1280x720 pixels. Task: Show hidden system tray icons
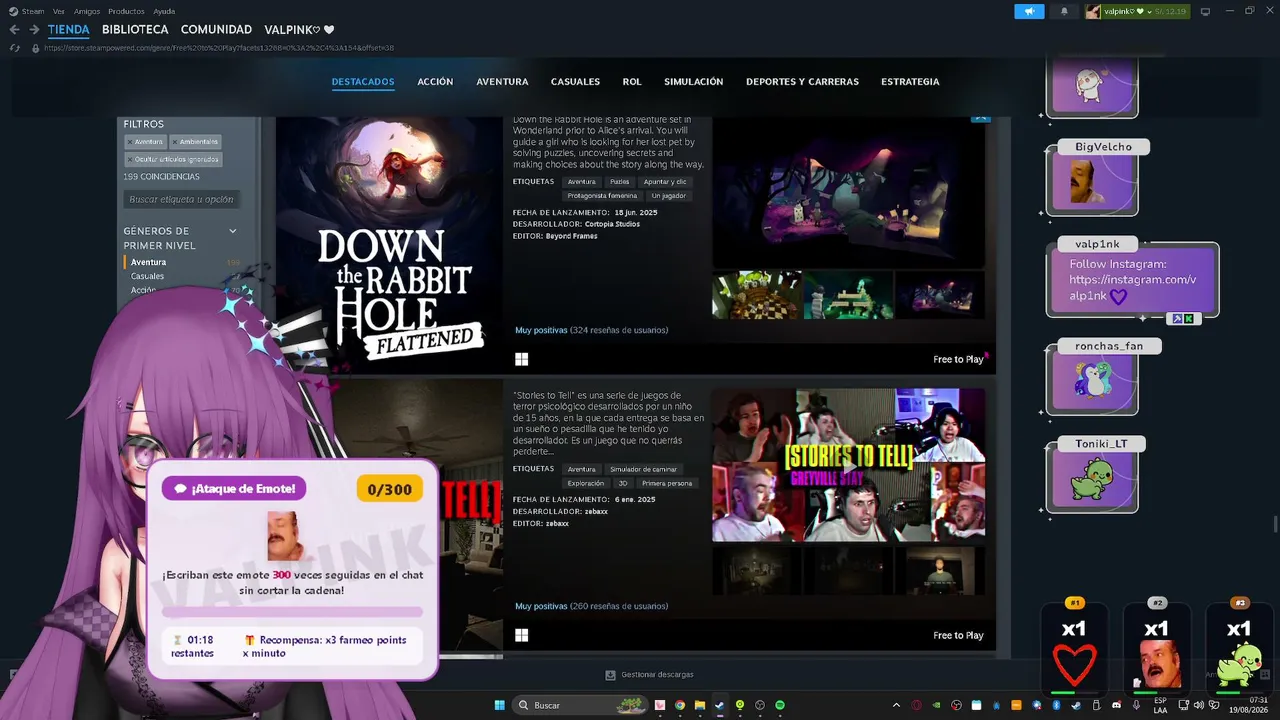(896, 705)
